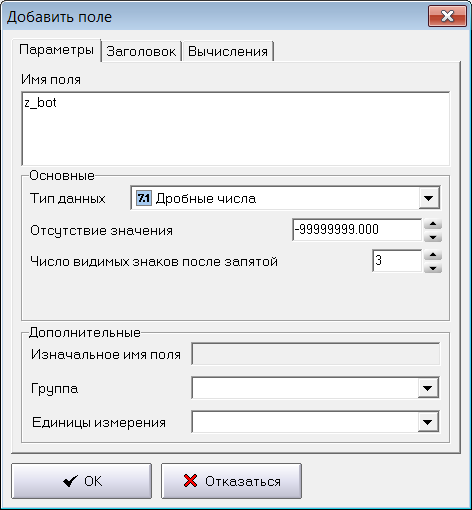This screenshot has width=472, height=510.
Task: Open the Тип данных dropdown list
Action: [429, 198]
